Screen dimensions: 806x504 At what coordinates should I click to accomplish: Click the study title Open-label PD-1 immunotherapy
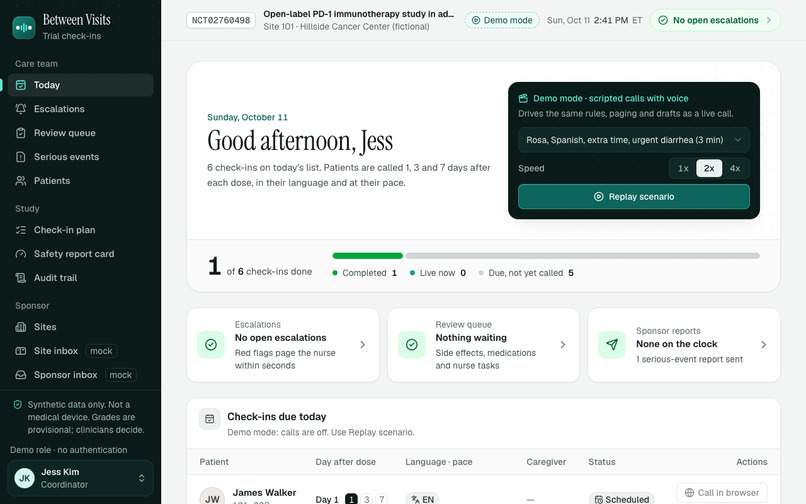tap(359, 14)
